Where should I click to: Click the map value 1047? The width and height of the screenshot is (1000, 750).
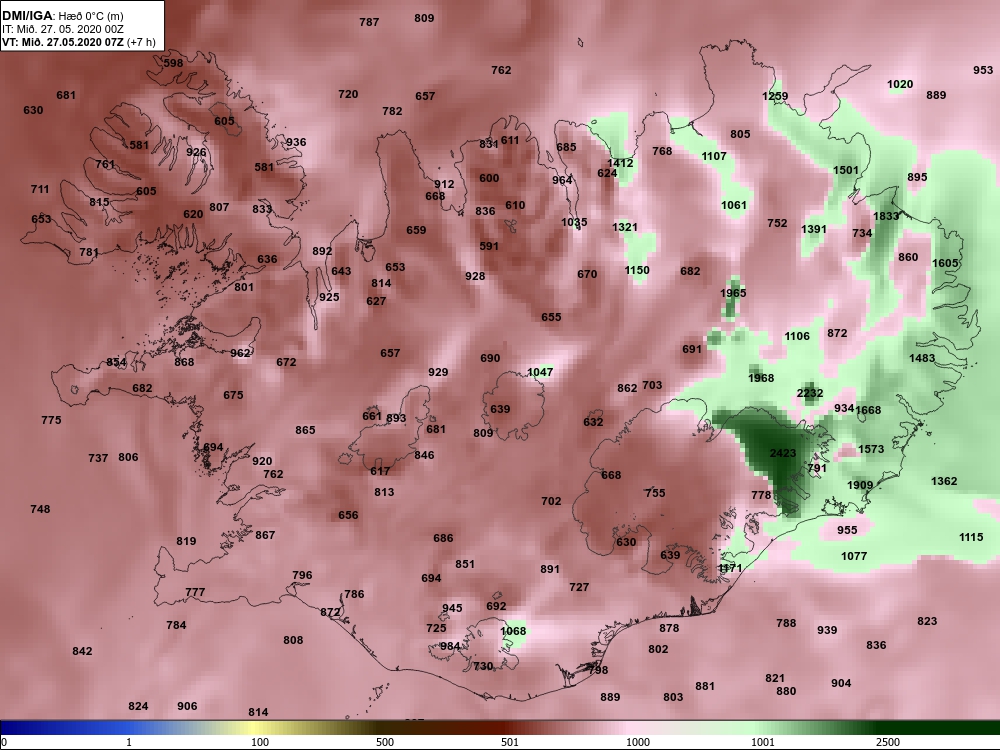click(x=540, y=372)
